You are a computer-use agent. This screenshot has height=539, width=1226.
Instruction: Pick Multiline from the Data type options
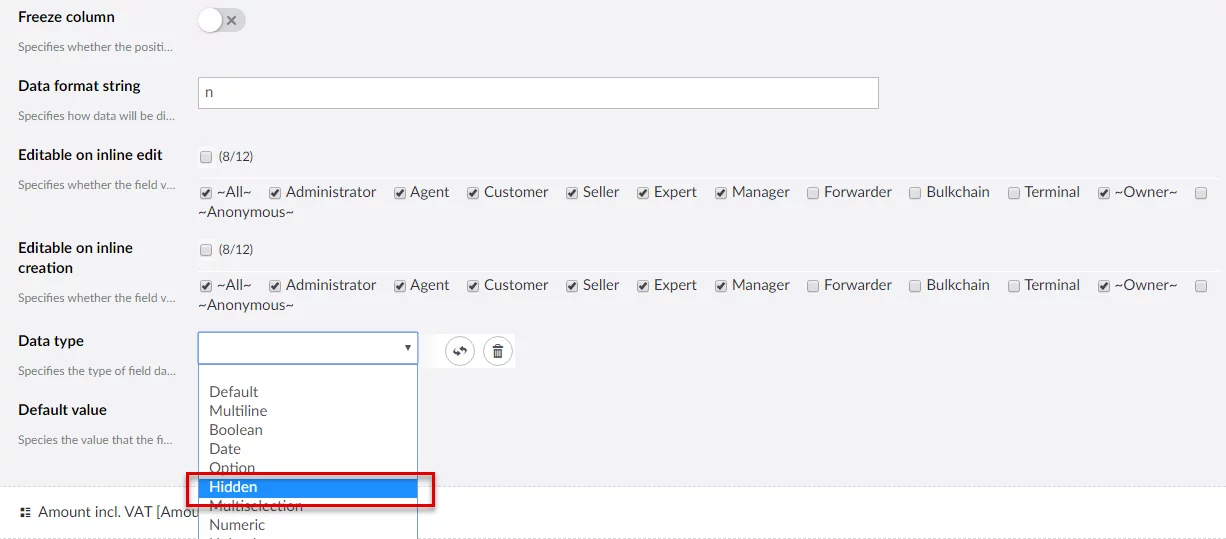(x=238, y=411)
